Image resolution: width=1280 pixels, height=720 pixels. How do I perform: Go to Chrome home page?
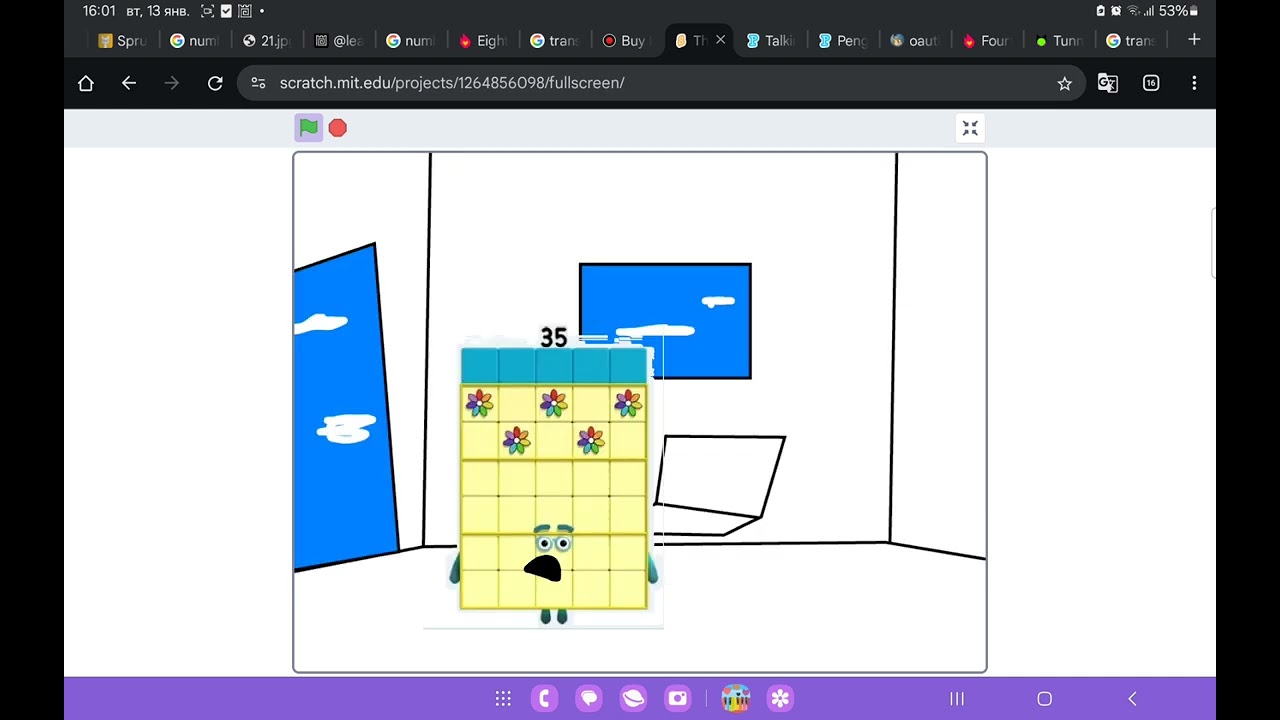pos(86,83)
